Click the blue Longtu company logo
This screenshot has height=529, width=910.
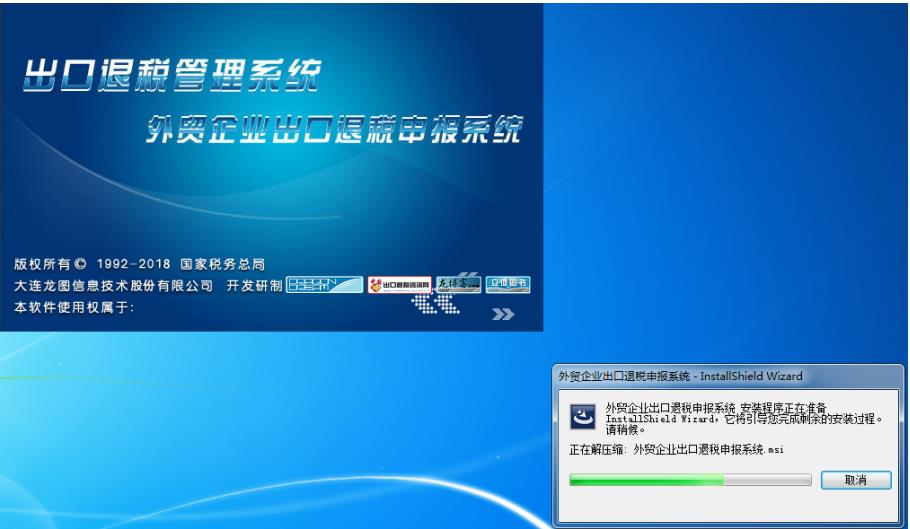[323, 286]
